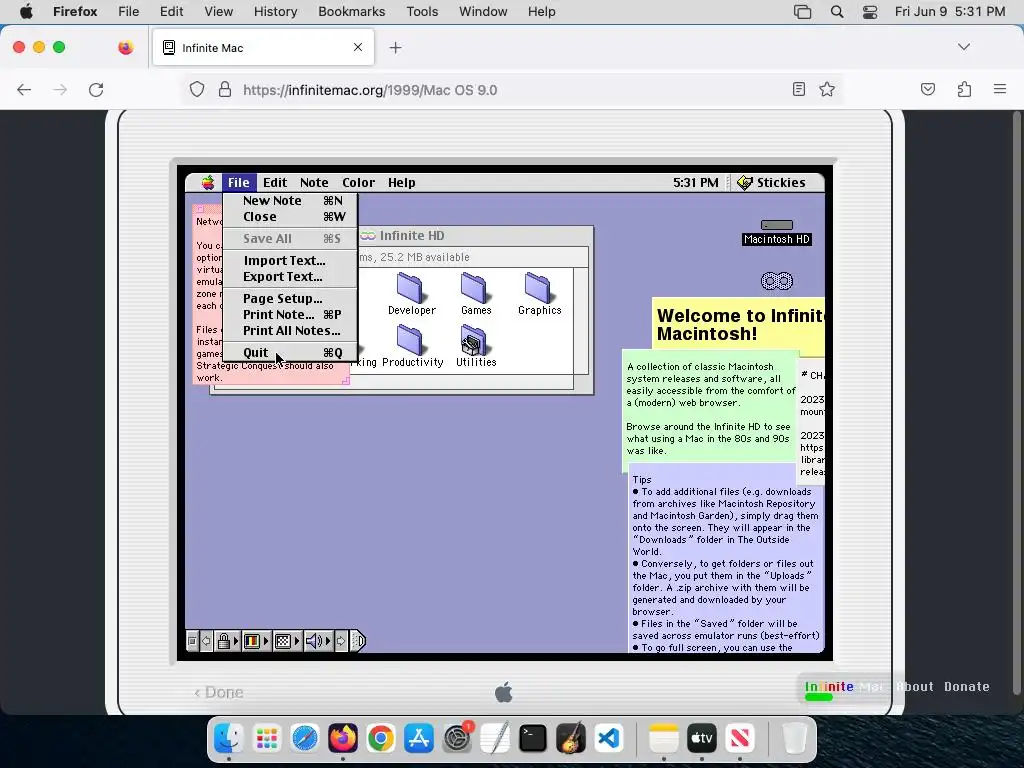Choose Print Note... menu item
This screenshot has height=768, width=1024.
point(290,315)
